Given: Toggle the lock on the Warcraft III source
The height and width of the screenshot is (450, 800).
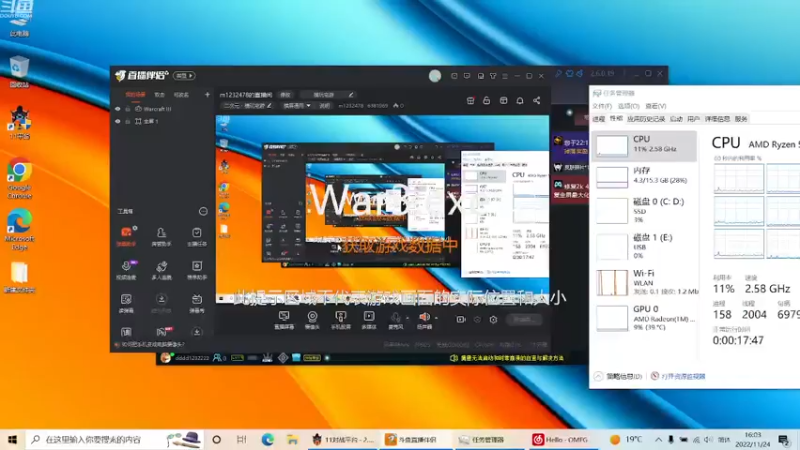Looking at the screenshot, I should [128, 109].
